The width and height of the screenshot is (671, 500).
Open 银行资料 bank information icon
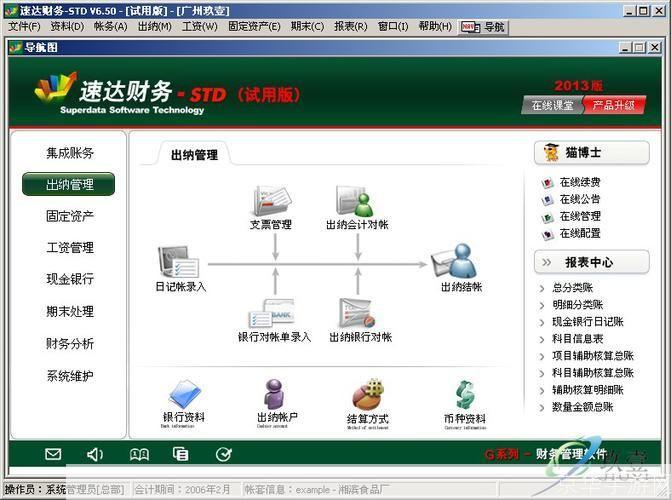point(183,395)
